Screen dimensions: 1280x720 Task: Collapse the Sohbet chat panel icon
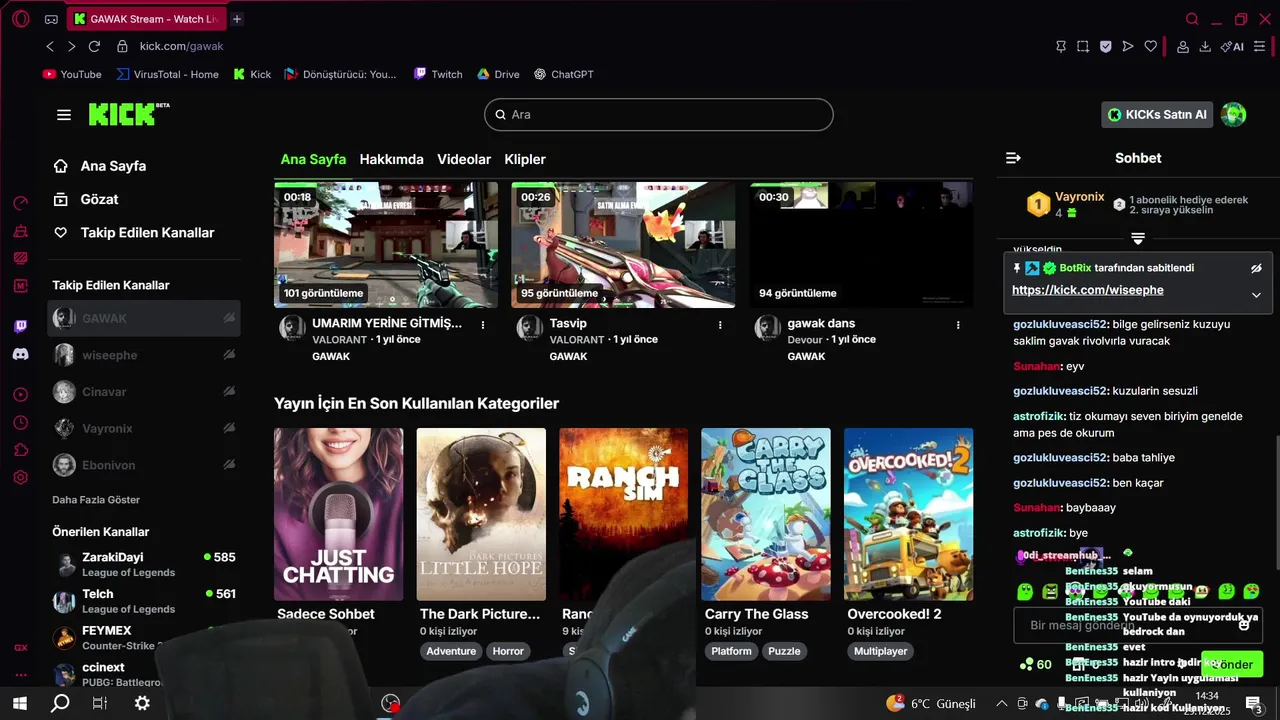(x=1013, y=158)
